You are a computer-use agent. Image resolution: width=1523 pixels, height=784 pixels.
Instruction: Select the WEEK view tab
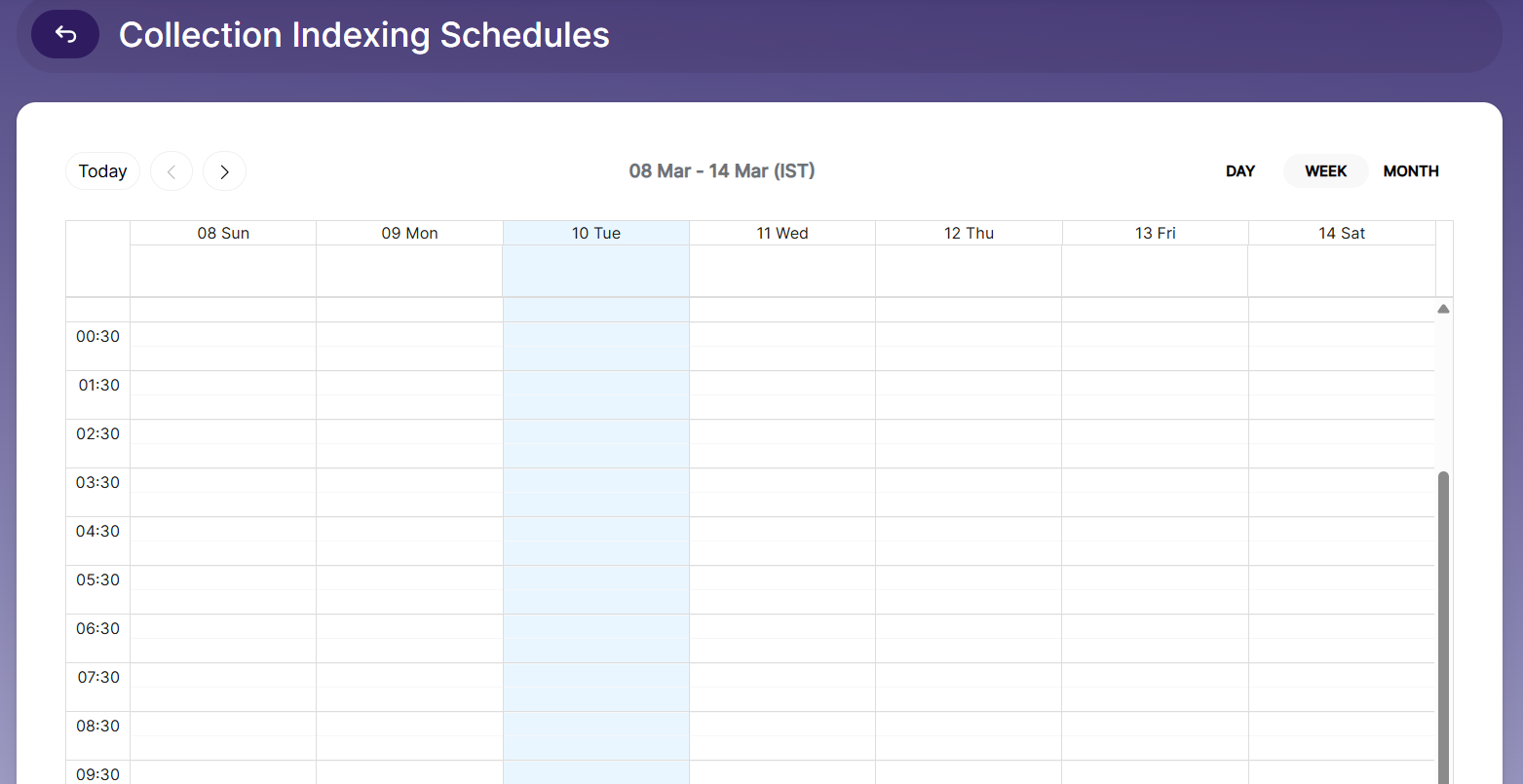click(x=1326, y=171)
